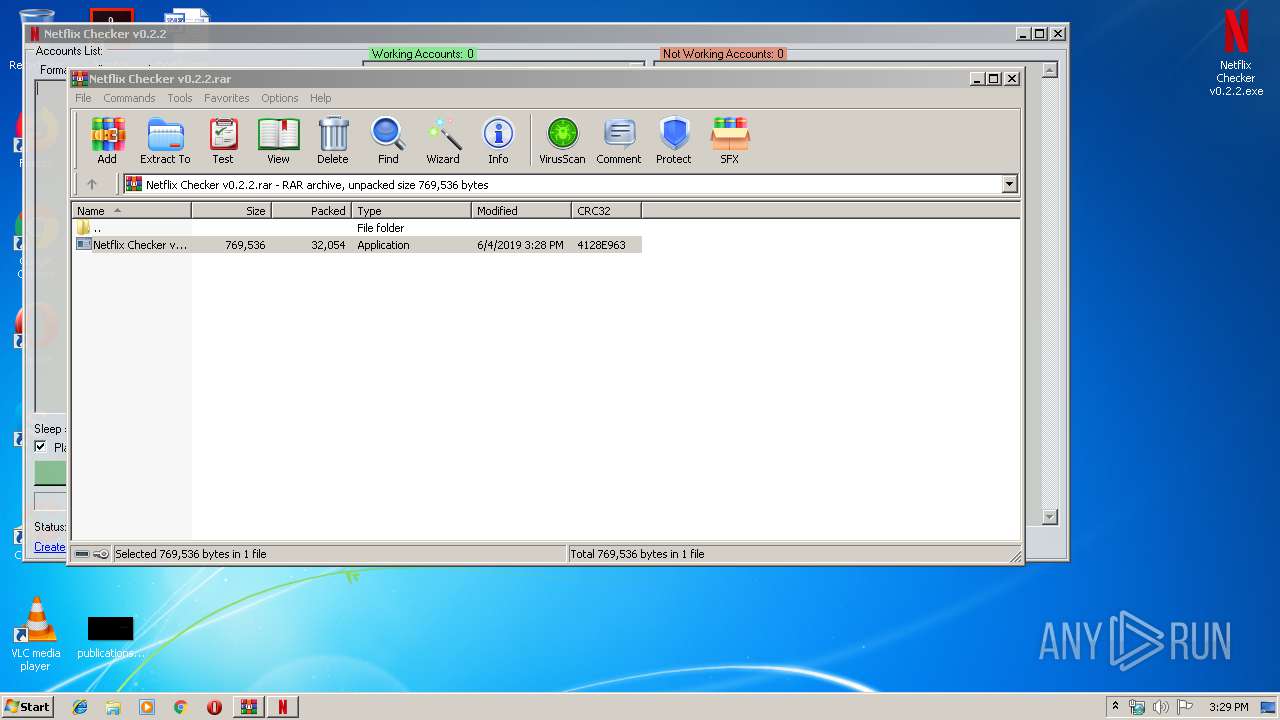Click the drive and key status icon

(x=92, y=554)
